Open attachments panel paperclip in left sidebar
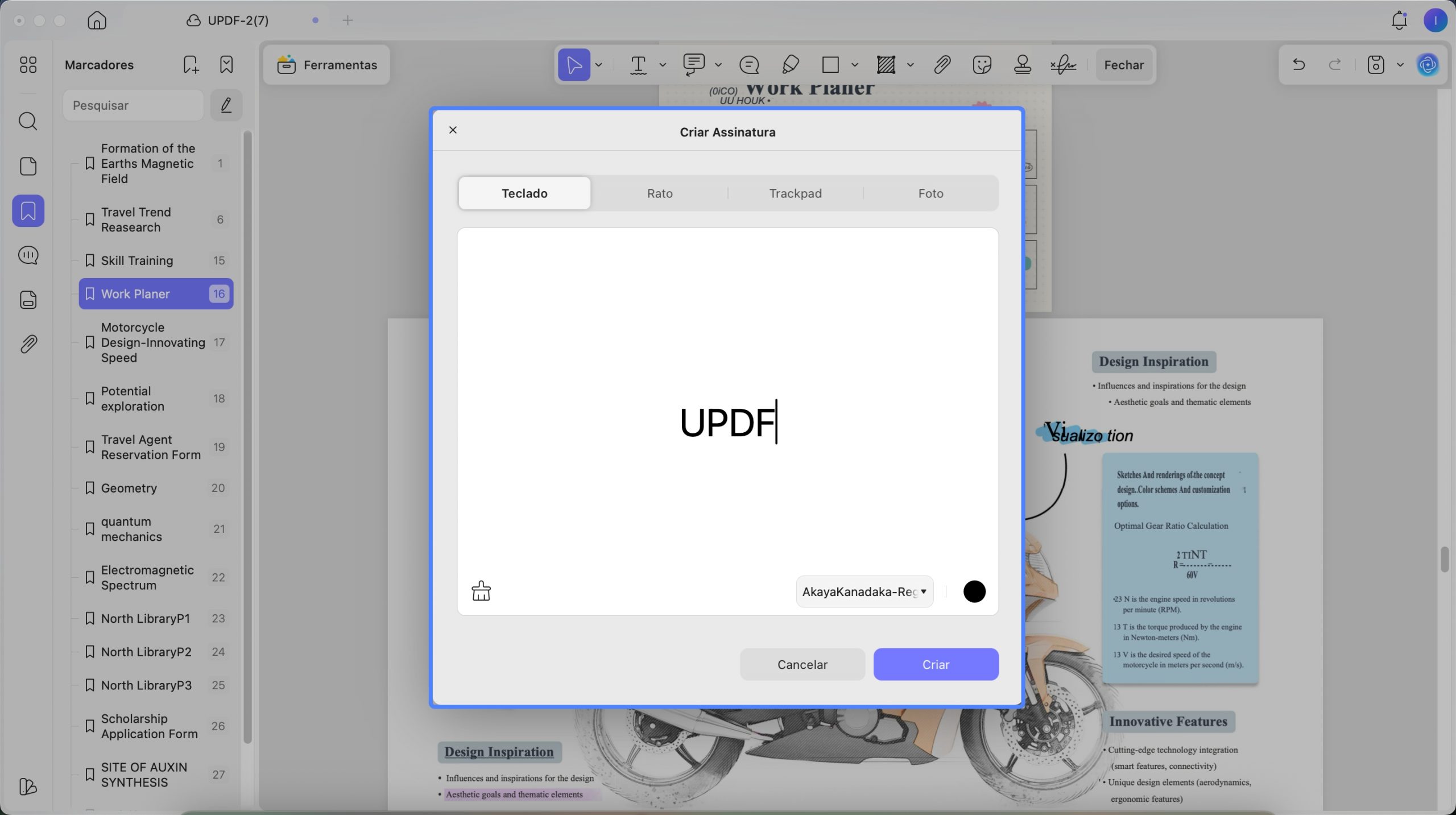This screenshot has height=815, width=1456. click(28, 344)
